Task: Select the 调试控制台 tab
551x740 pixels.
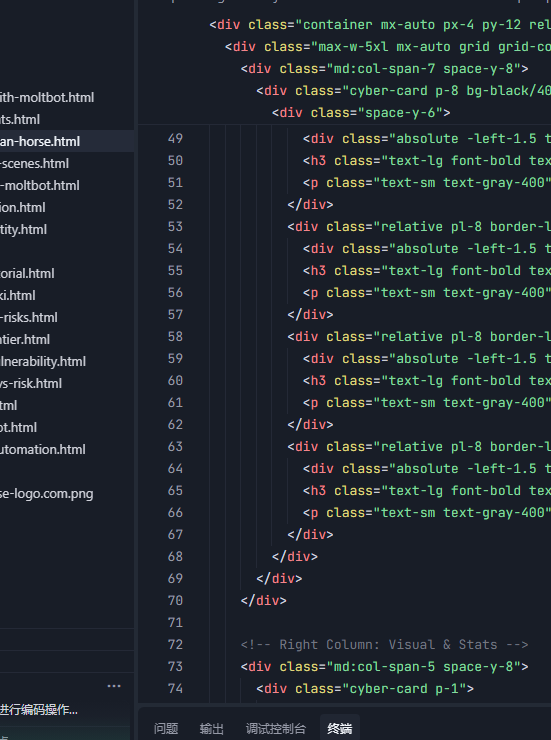Action: [276, 729]
